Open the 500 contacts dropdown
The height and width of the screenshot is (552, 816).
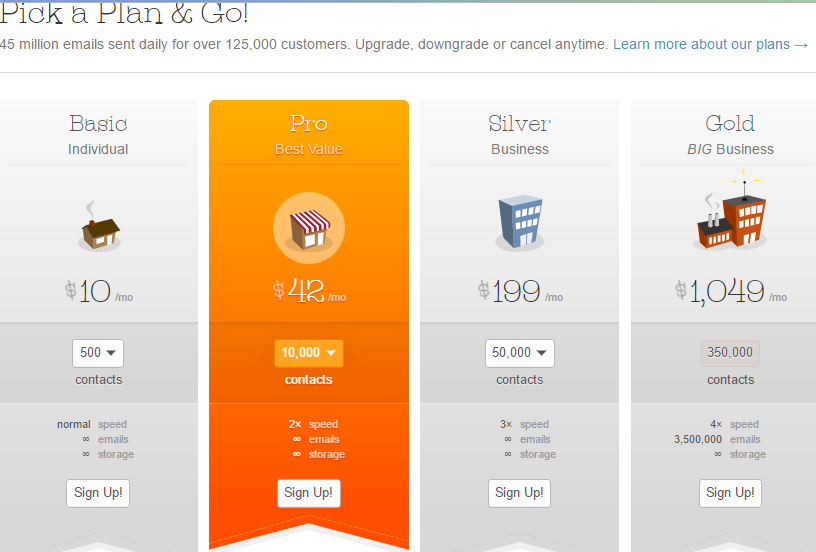[x=98, y=353]
